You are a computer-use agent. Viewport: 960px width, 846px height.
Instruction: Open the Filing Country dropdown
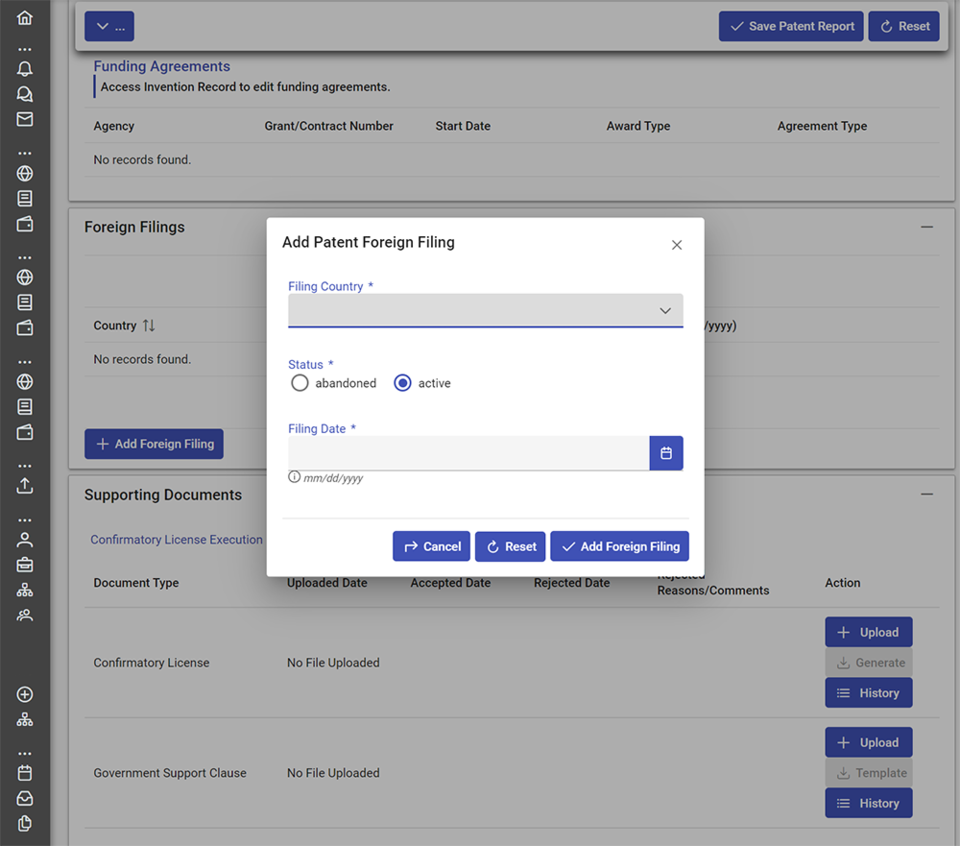click(485, 310)
